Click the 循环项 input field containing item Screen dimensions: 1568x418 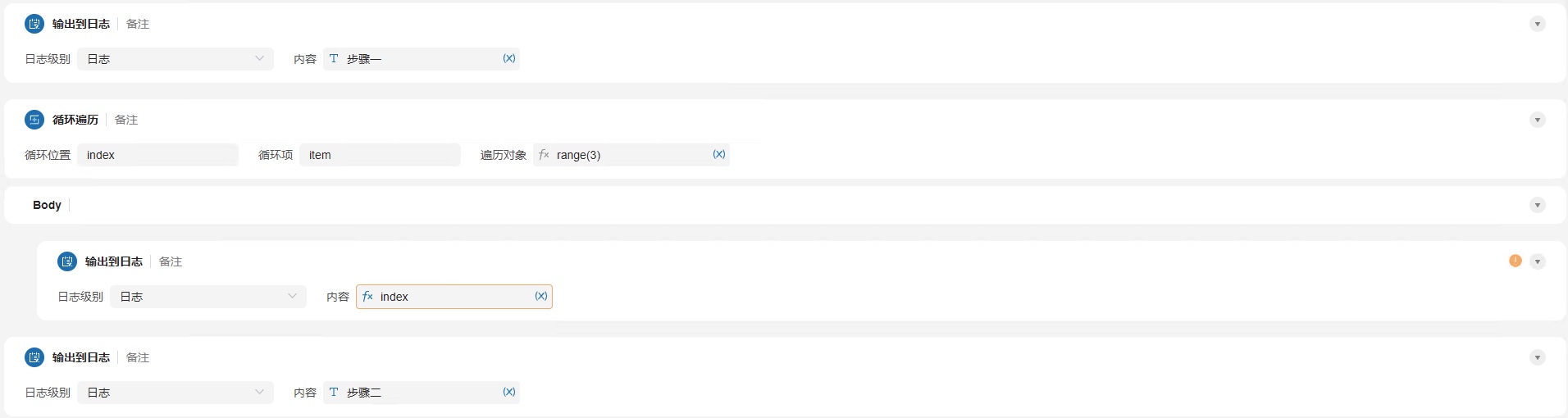(x=380, y=155)
